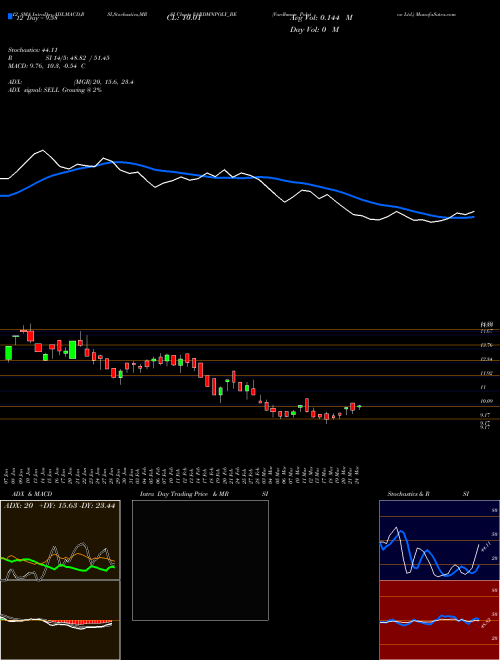
Task: Click the 'MACD: 9.76, 10.3, -0.54' readout
Action: tap(44, 65)
